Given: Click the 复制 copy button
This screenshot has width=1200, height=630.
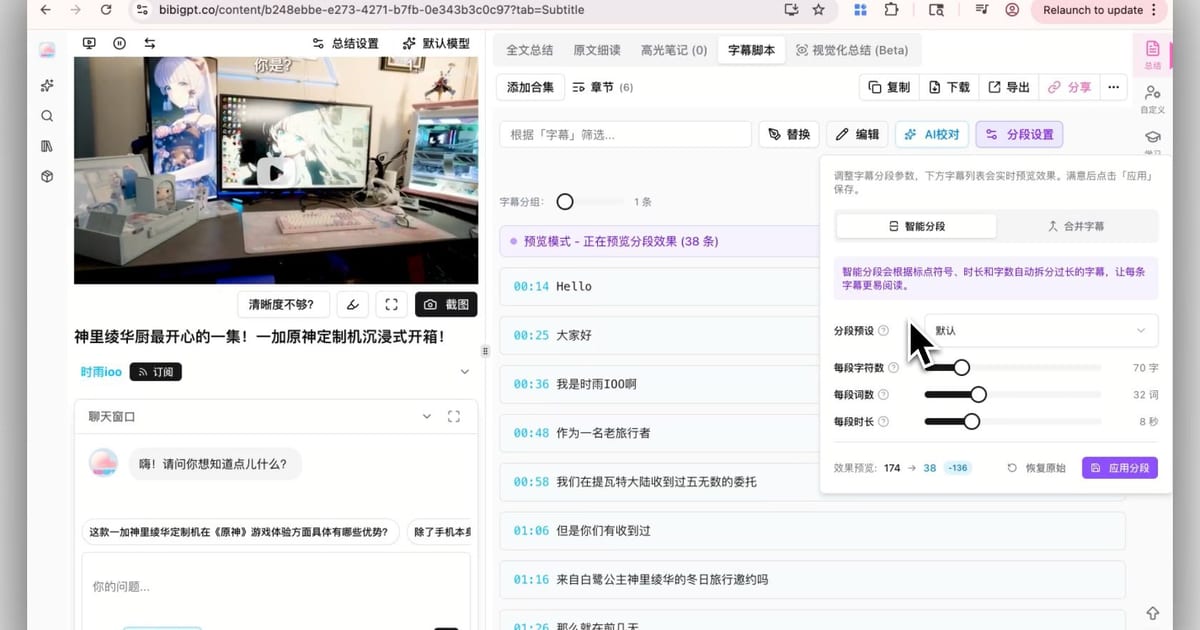Looking at the screenshot, I should pos(889,87).
